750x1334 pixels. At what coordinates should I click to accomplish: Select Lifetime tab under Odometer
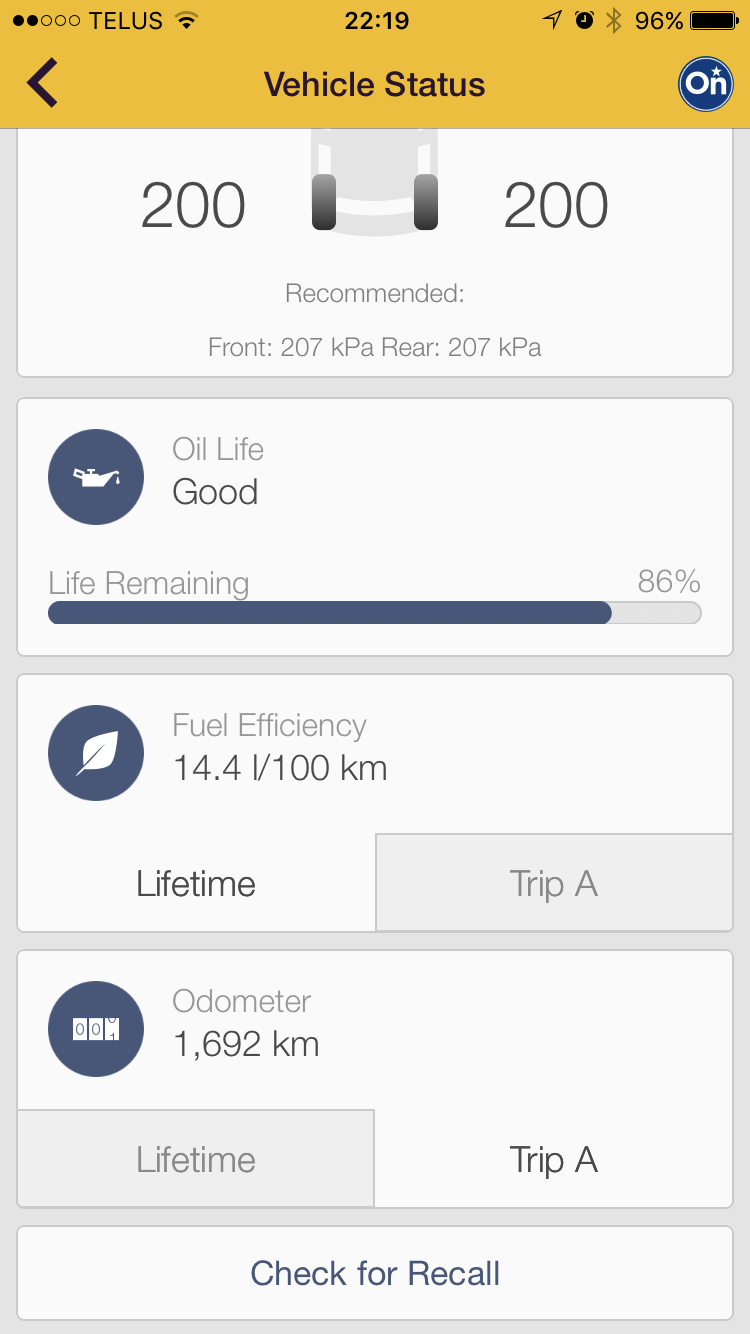pos(196,1160)
